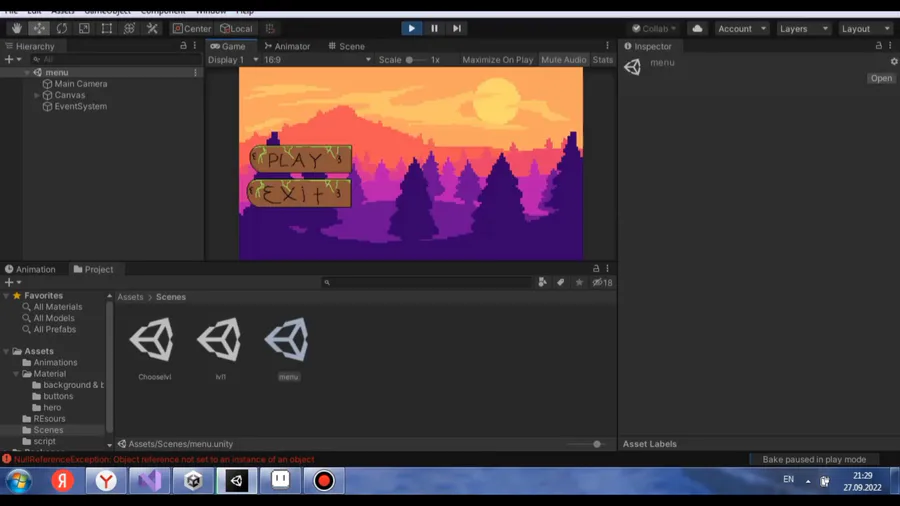
Task: Pause the game
Action: (x=435, y=28)
